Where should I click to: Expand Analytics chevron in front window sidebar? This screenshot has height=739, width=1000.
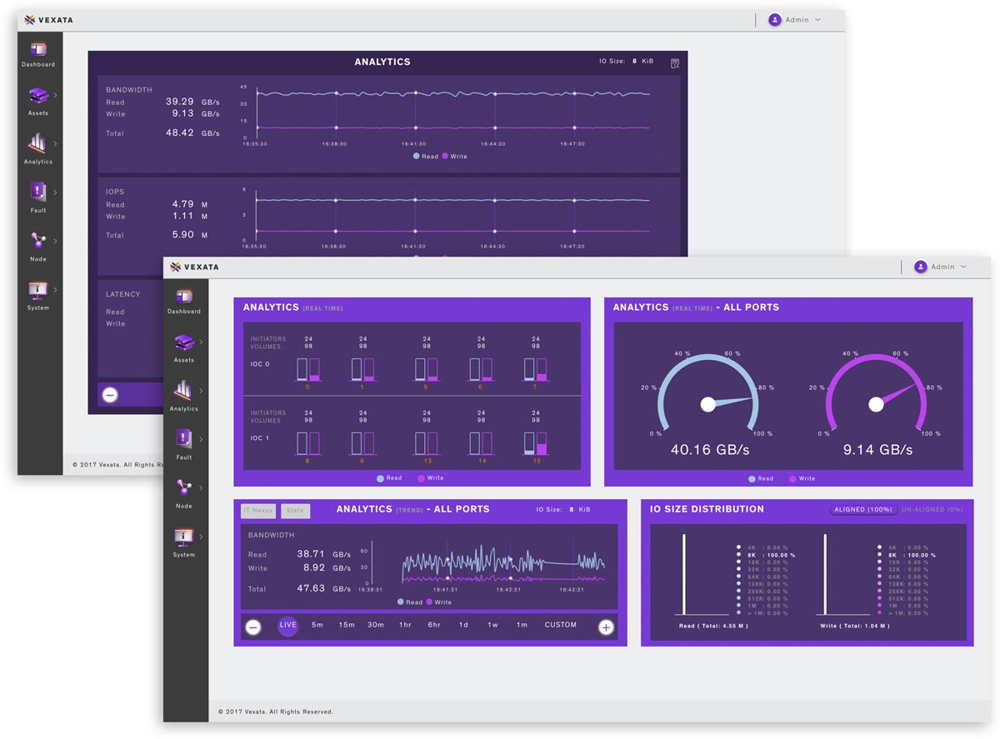point(201,391)
